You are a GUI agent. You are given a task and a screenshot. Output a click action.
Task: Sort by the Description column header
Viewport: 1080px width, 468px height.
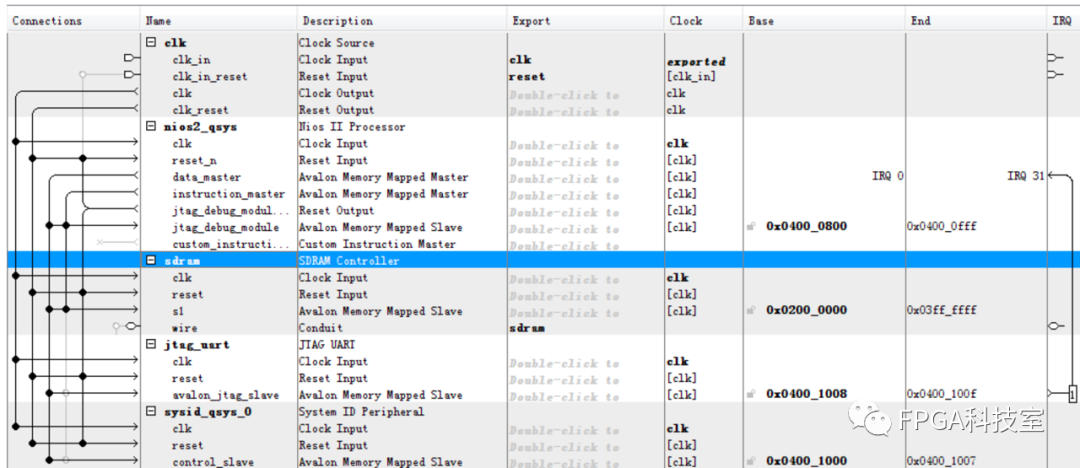point(338,21)
